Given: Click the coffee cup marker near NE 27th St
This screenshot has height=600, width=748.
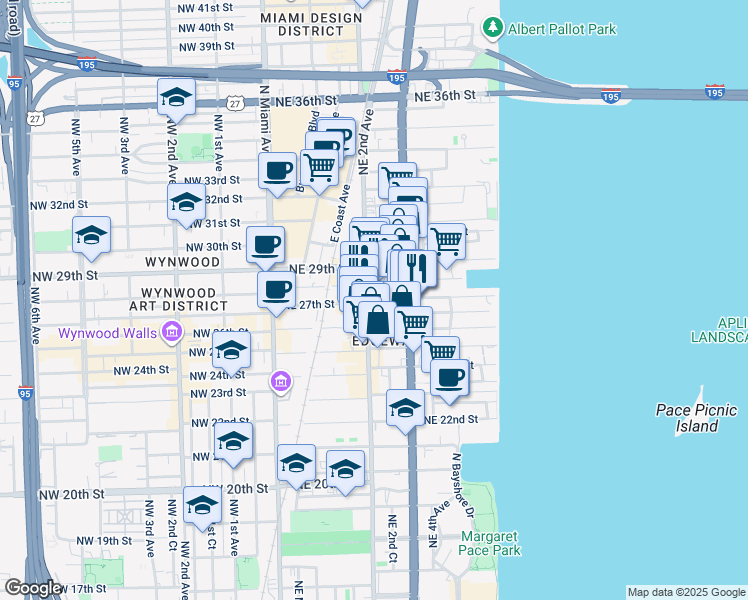Looking at the screenshot, I should pyautogui.click(x=277, y=291).
